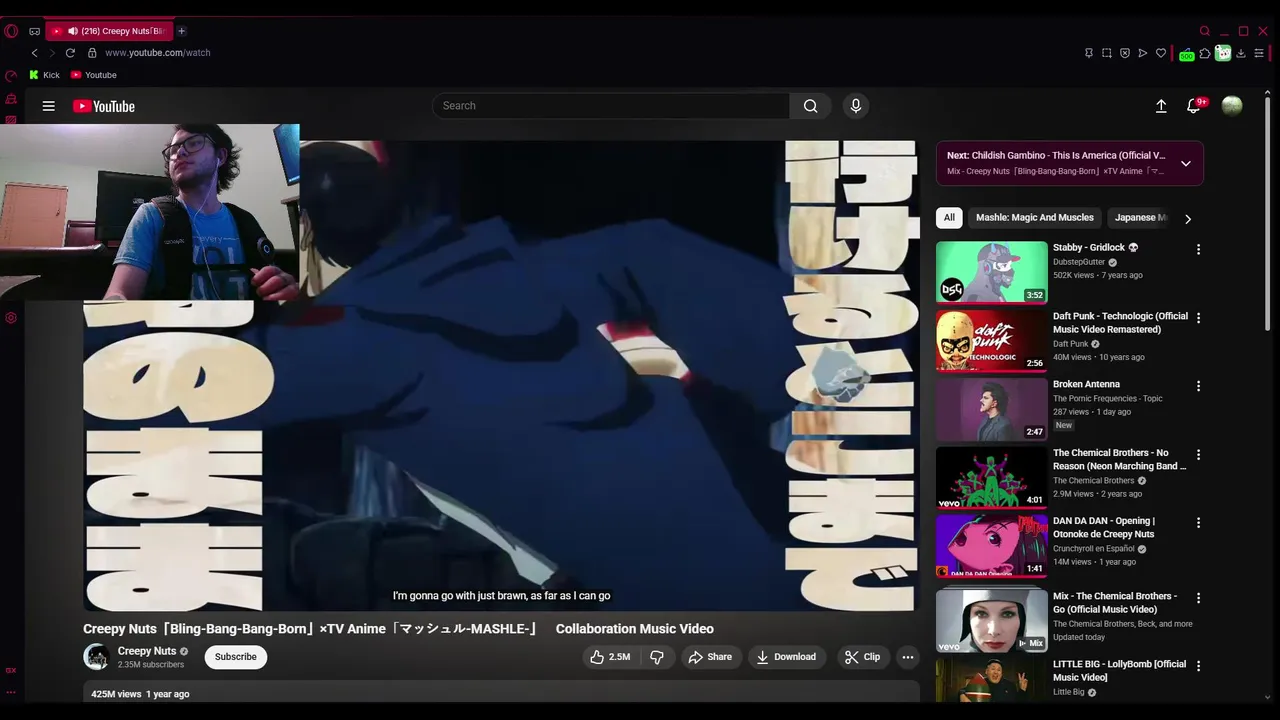Open the green 500 extension

coord(1186,54)
